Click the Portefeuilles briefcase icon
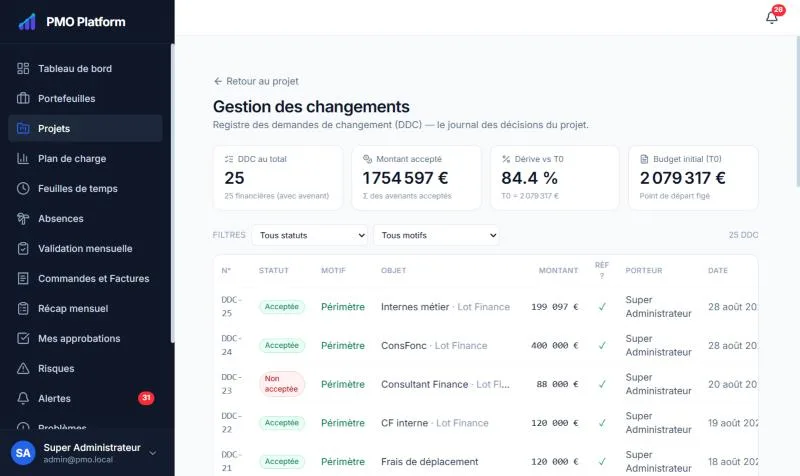The width and height of the screenshot is (800, 476). (x=23, y=98)
